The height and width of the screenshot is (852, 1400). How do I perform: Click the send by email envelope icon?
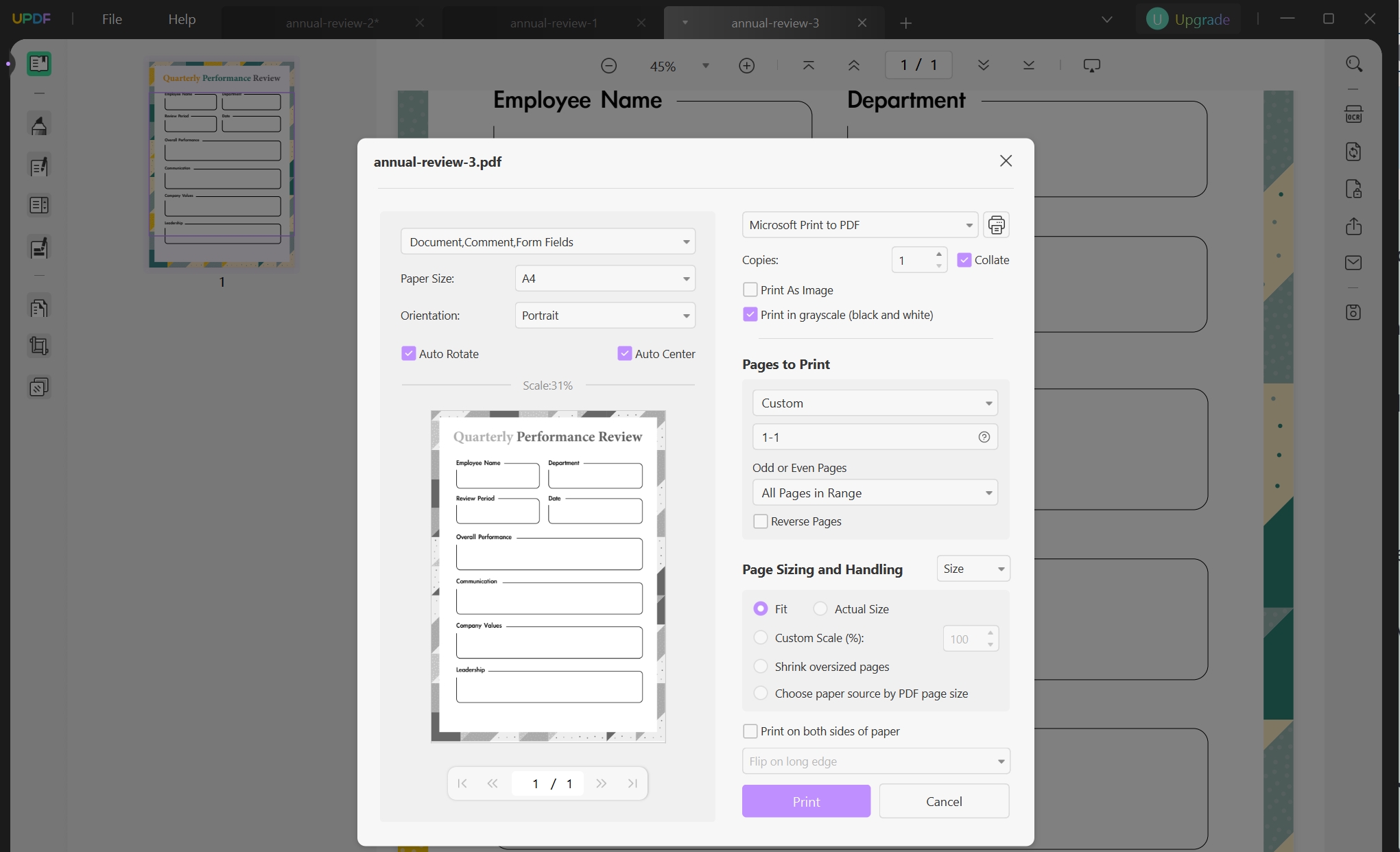coord(1353,263)
